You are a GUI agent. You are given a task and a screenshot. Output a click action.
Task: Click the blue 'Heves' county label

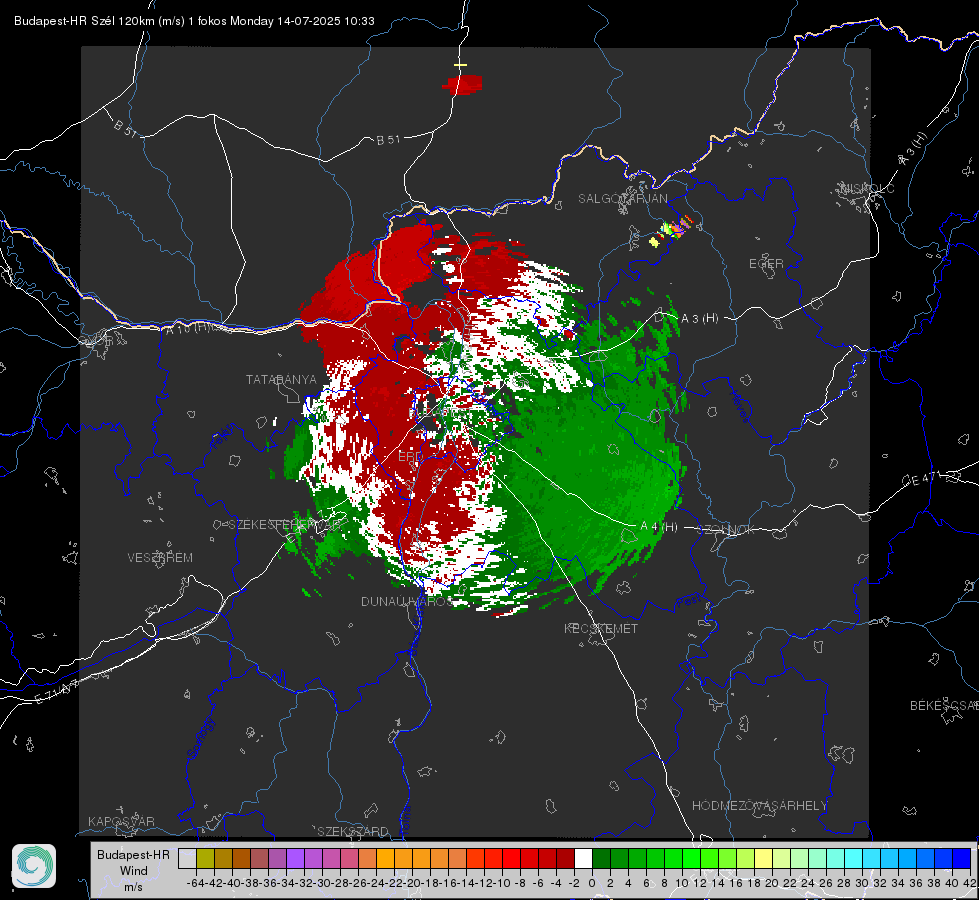(739, 407)
